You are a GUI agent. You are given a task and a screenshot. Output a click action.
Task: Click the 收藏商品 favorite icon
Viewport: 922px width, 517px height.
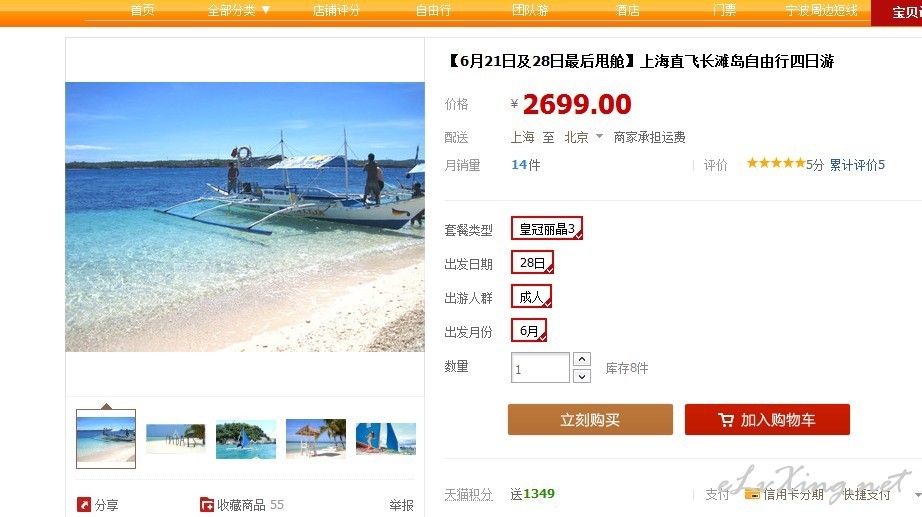pyautogui.click(x=207, y=504)
